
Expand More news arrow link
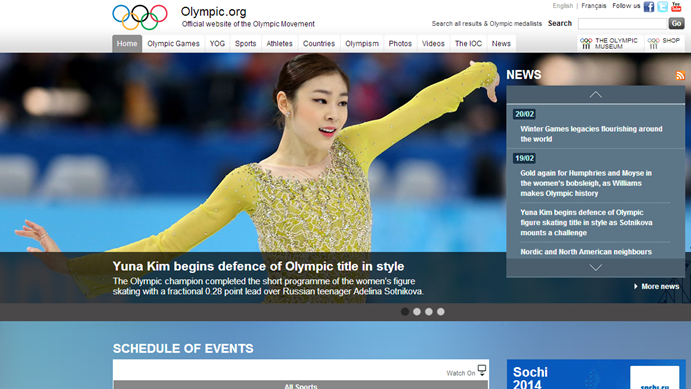[656, 286]
